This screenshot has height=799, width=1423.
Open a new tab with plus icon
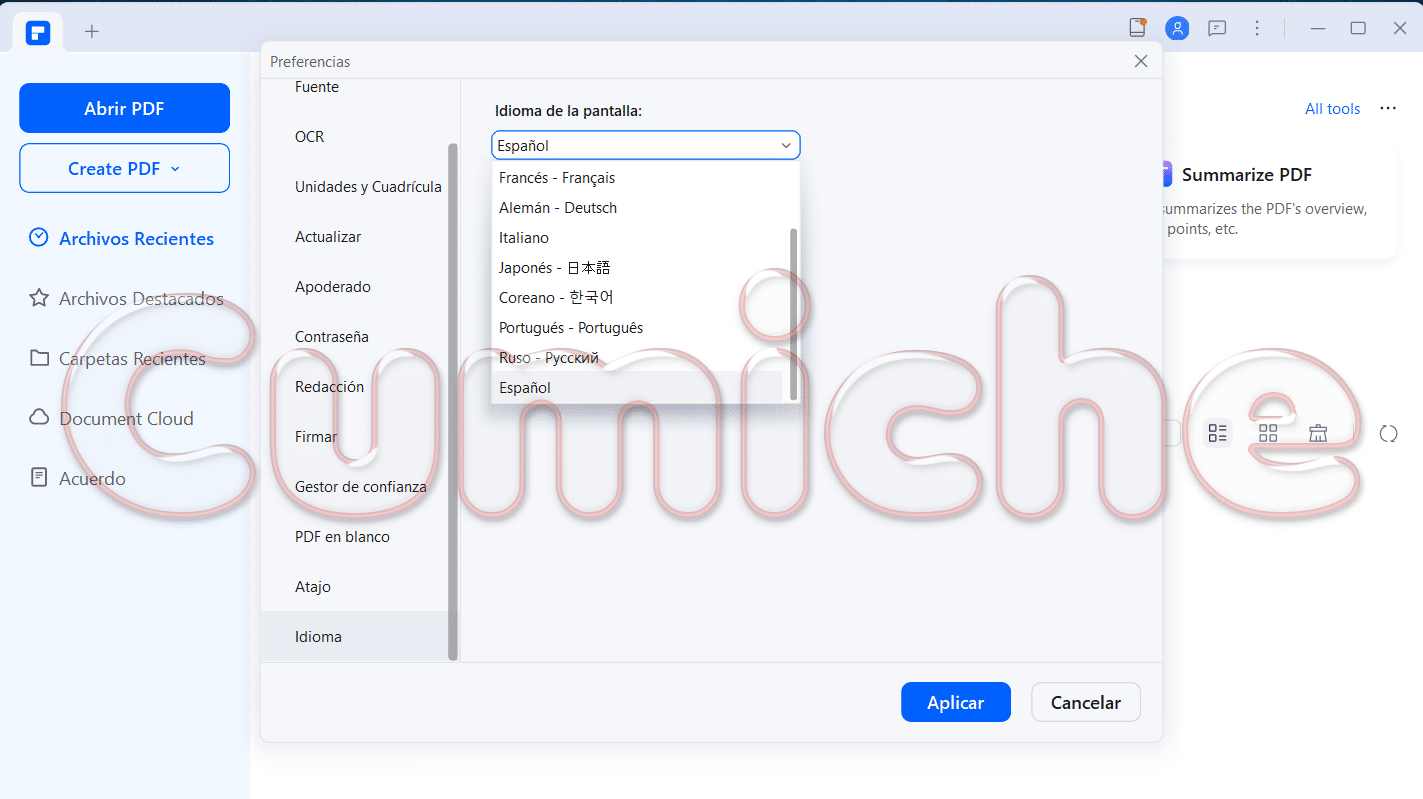pyautogui.click(x=92, y=31)
